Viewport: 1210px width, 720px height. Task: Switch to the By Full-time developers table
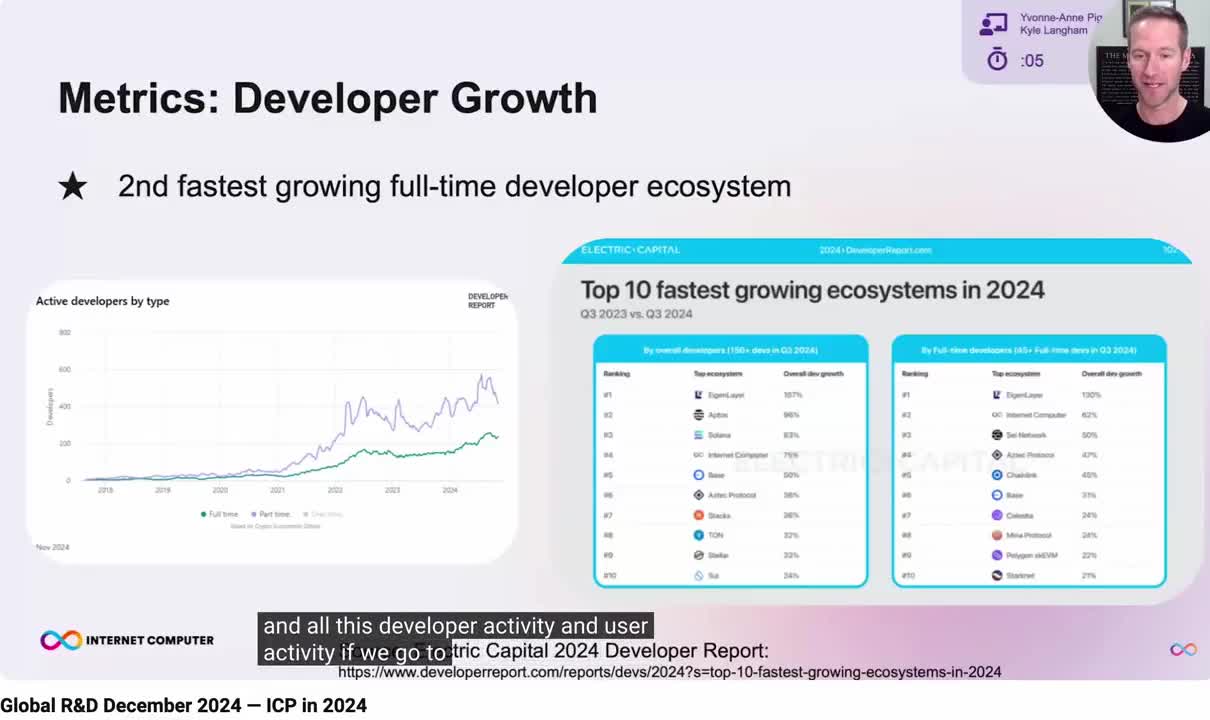coord(1028,350)
